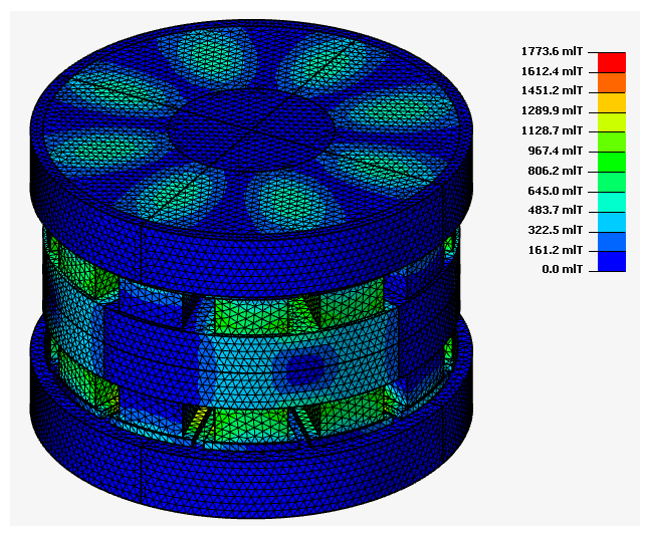Click the 322.5 mT legend value
The width and height of the screenshot is (652, 538).
(x=555, y=230)
